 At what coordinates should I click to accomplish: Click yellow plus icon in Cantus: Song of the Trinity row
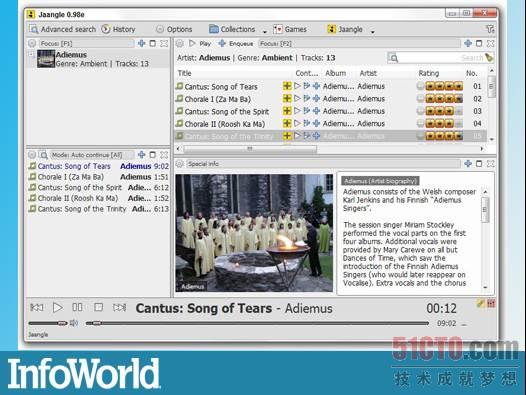(x=287, y=136)
